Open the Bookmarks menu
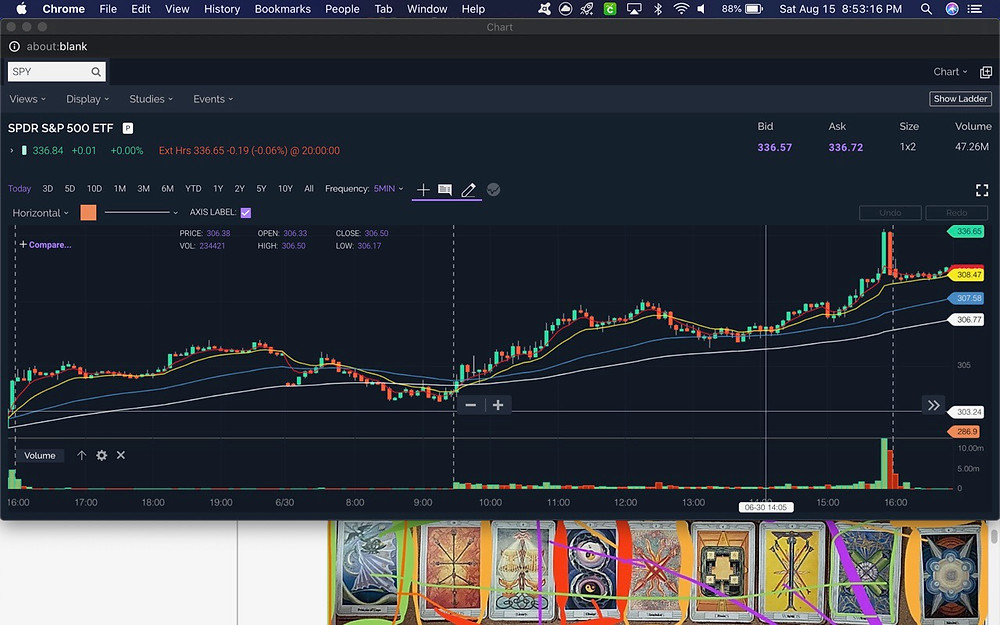This screenshot has width=1000, height=625. click(x=283, y=9)
